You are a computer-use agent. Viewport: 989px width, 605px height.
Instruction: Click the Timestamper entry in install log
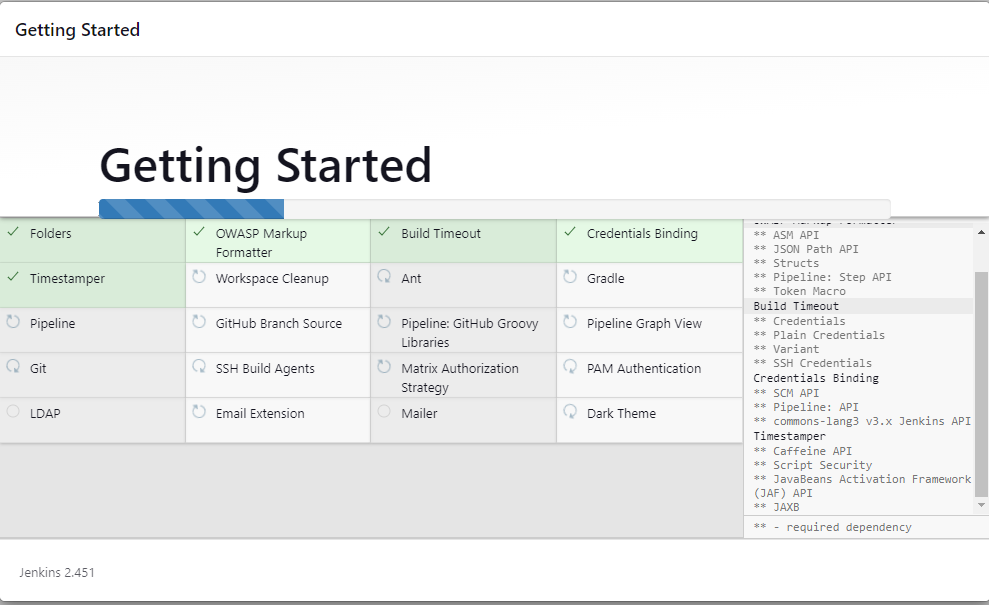pos(789,436)
